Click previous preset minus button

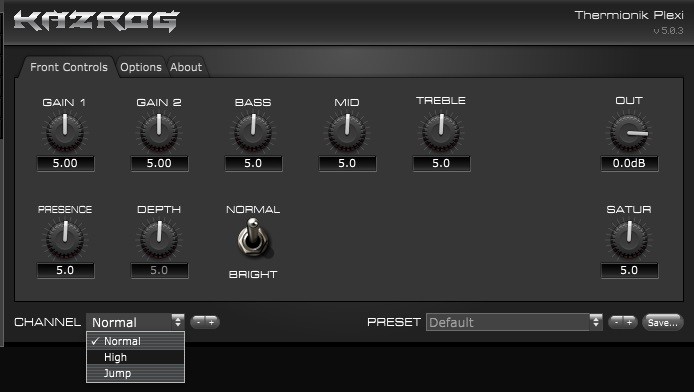coord(616,322)
